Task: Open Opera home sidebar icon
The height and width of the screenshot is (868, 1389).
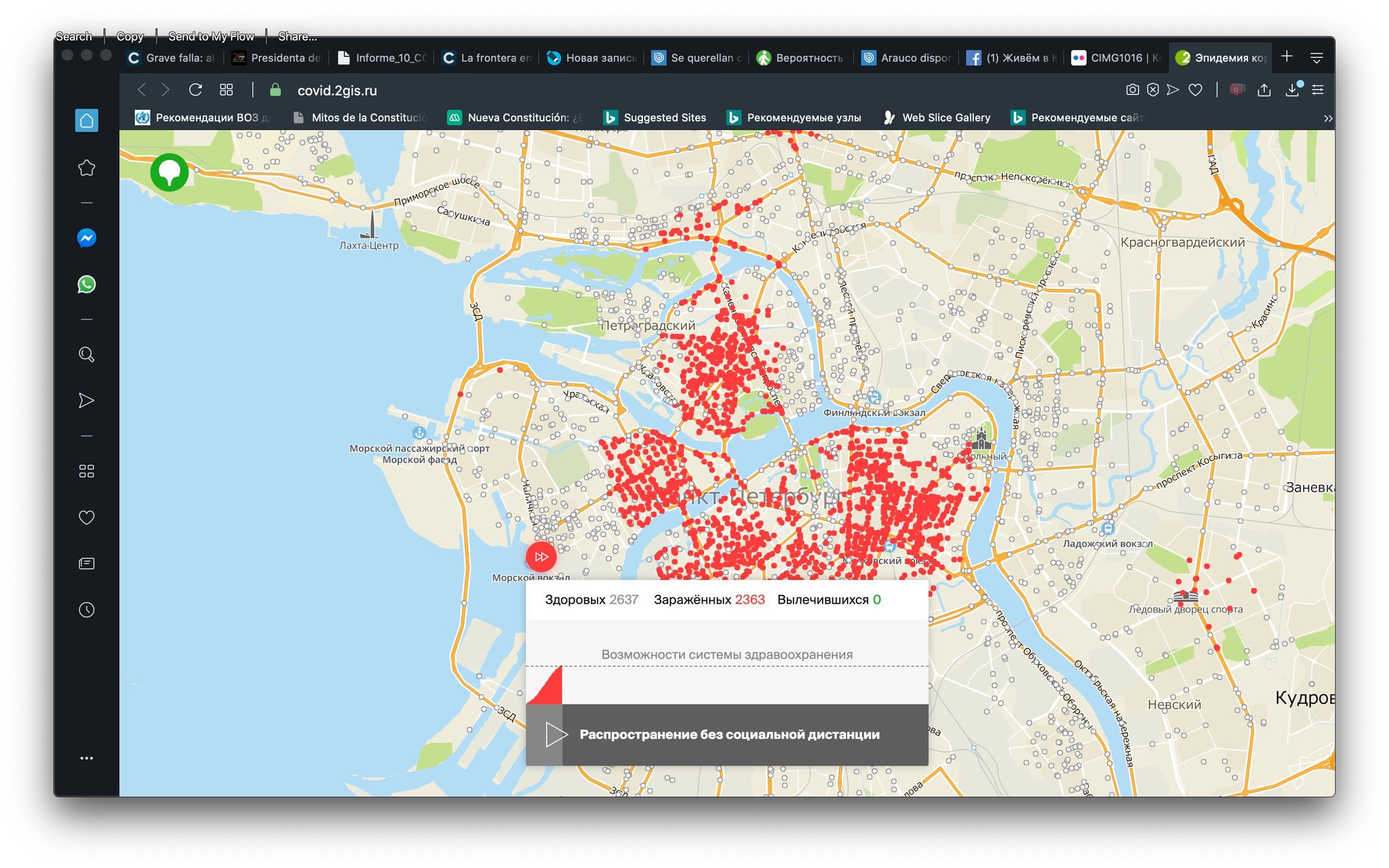Action: pyautogui.click(x=86, y=121)
